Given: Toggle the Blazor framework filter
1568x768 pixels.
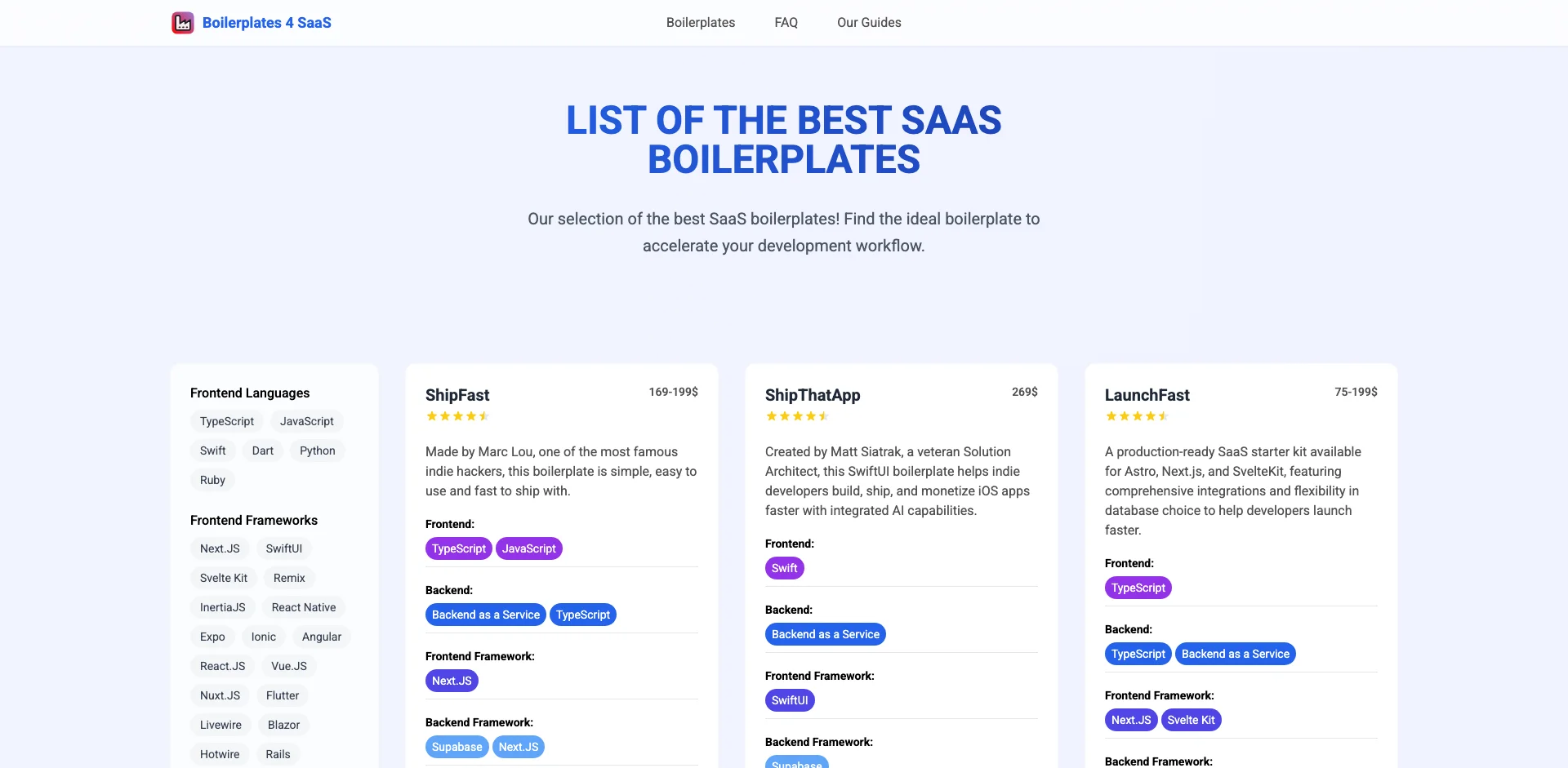Looking at the screenshot, I should point(283,724).
